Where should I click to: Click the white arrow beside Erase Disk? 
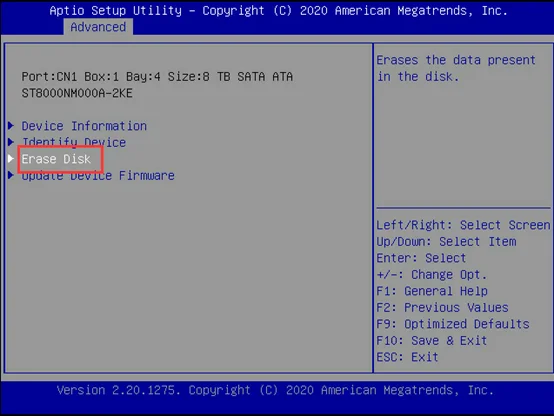pos(11,158)
